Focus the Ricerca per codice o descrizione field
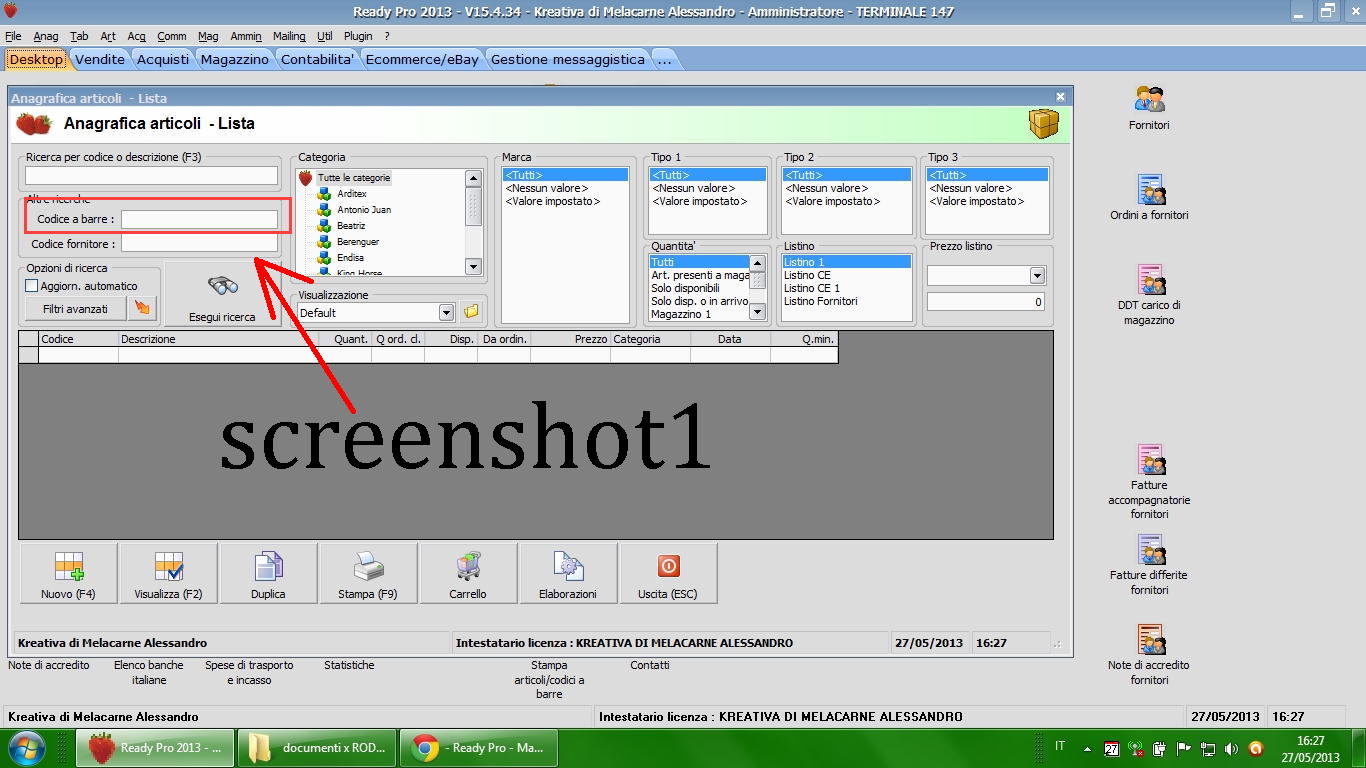This screenshot has height=768, width=1366. click(152, 176)
